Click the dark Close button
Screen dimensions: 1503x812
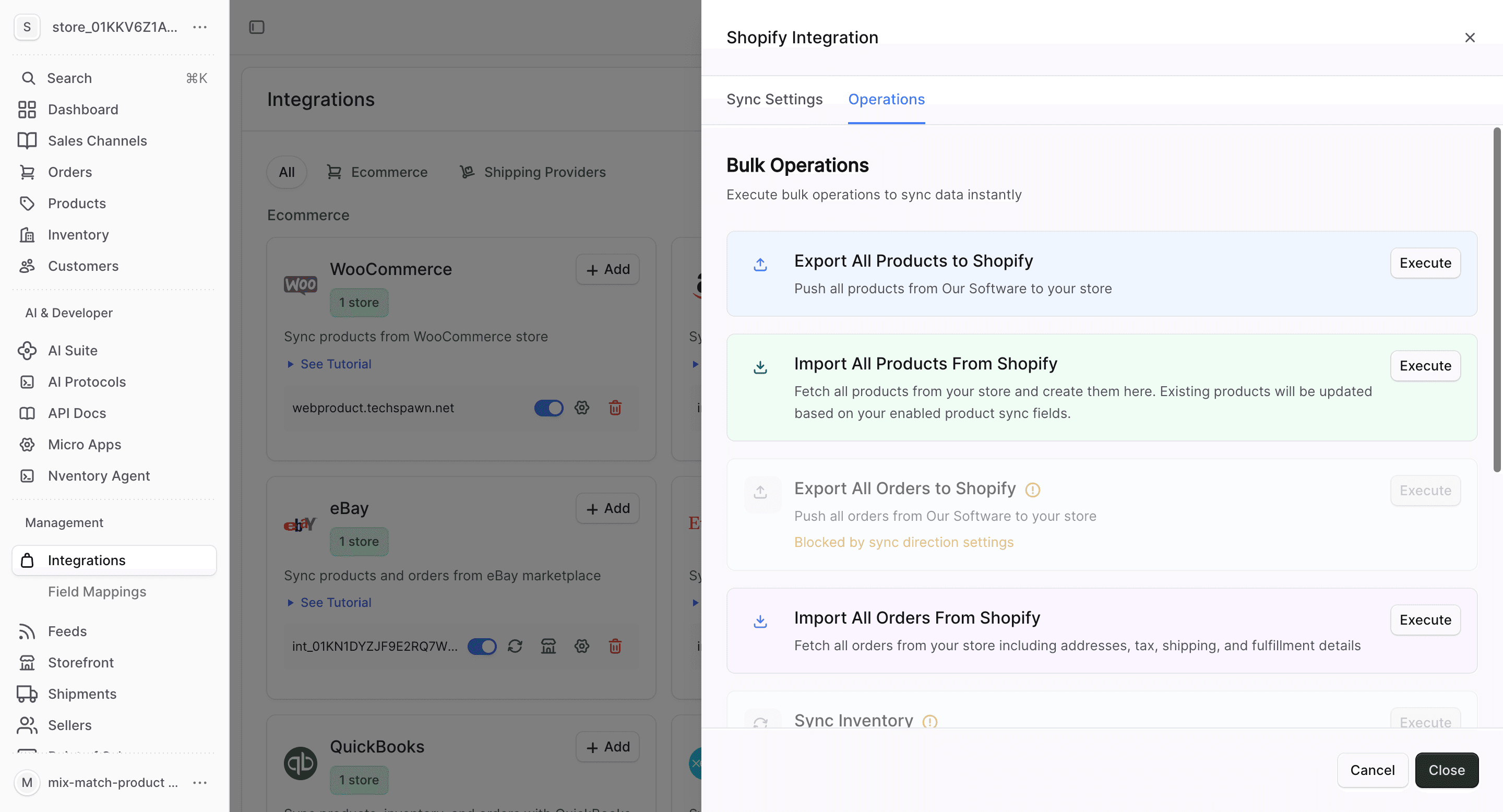pyautogui.click(x=1447, y=770)
